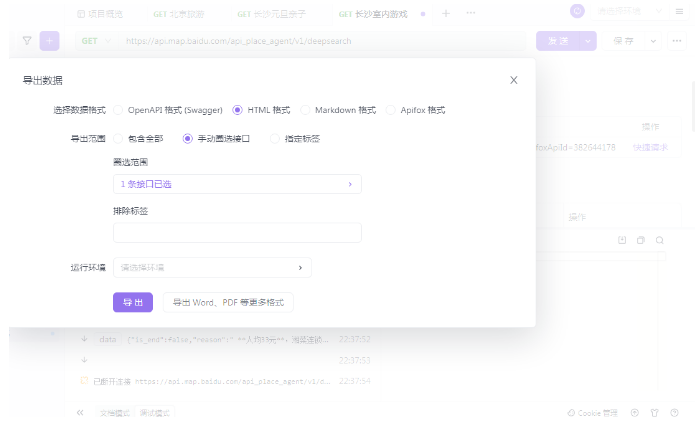Switch to GET 长沙元旦亲子 tab
The image size is (697, 440).
click(x=271, y=14)
